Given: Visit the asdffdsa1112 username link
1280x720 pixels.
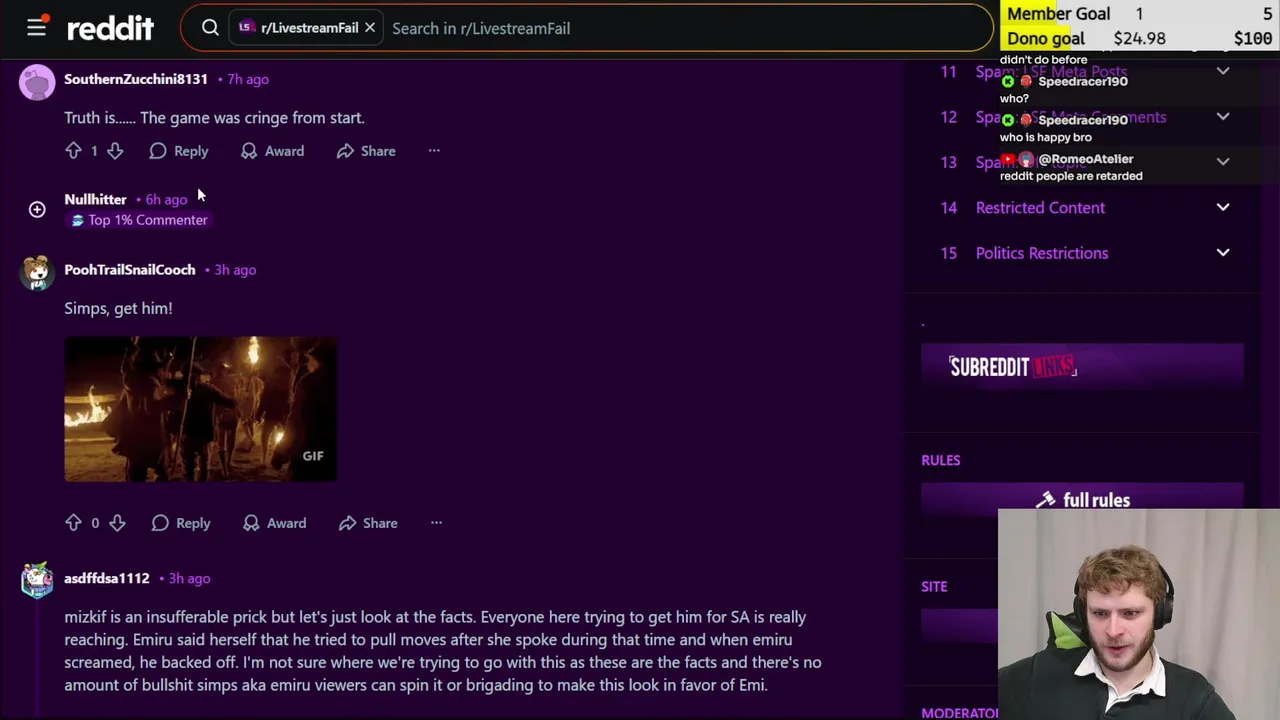Looking at the screenshot, I should coord(107,578).
